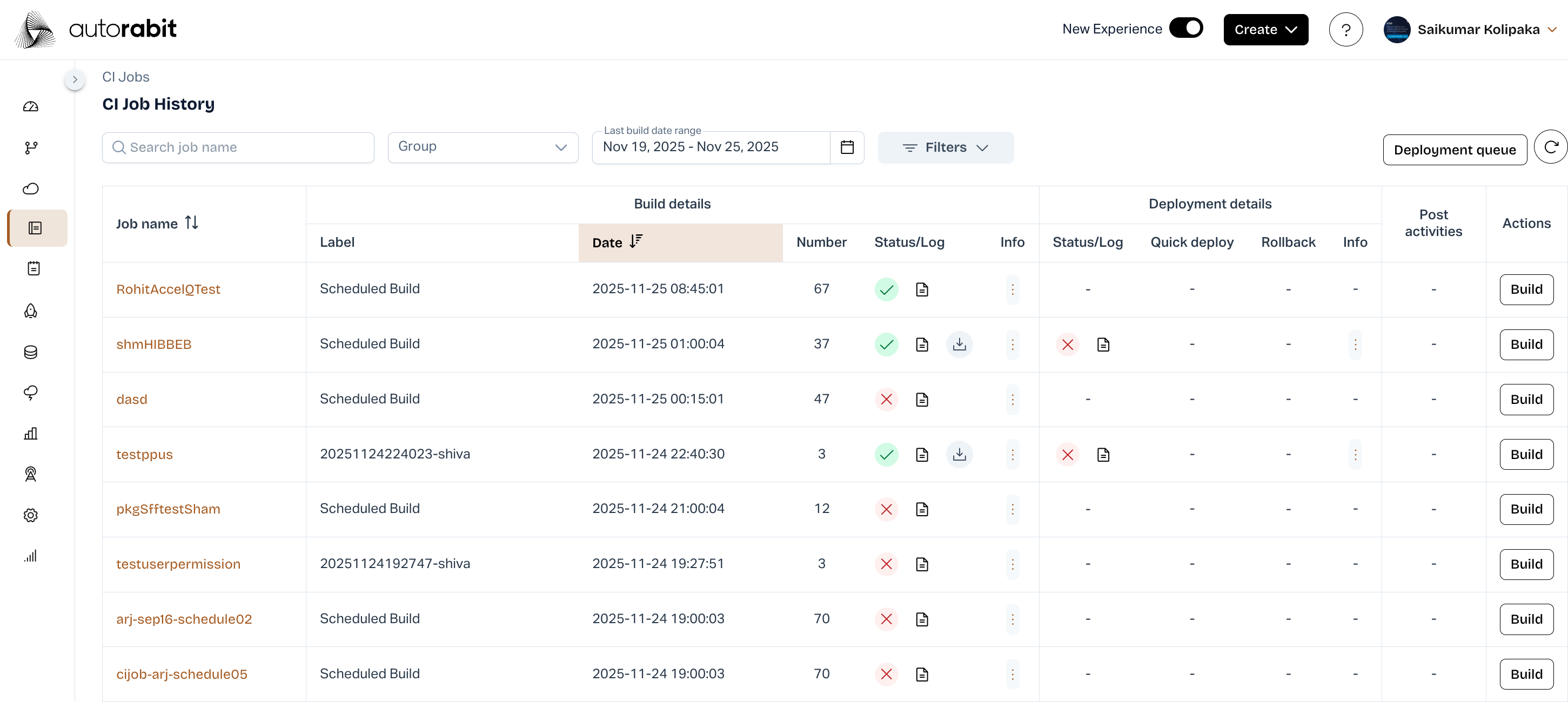
Task: Click refresh icon next to Deployment queue
Action: pyautogui.click(x=1550, y=147)
